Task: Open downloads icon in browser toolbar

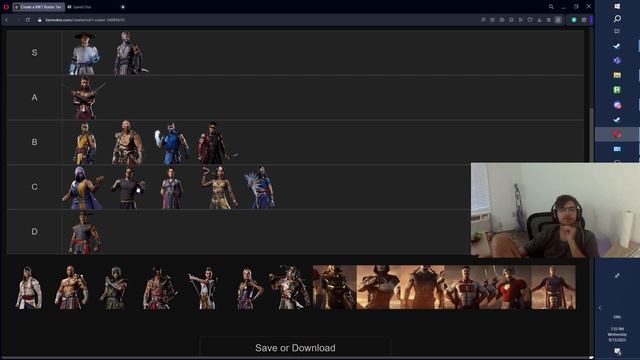Action: click(539, 20)
